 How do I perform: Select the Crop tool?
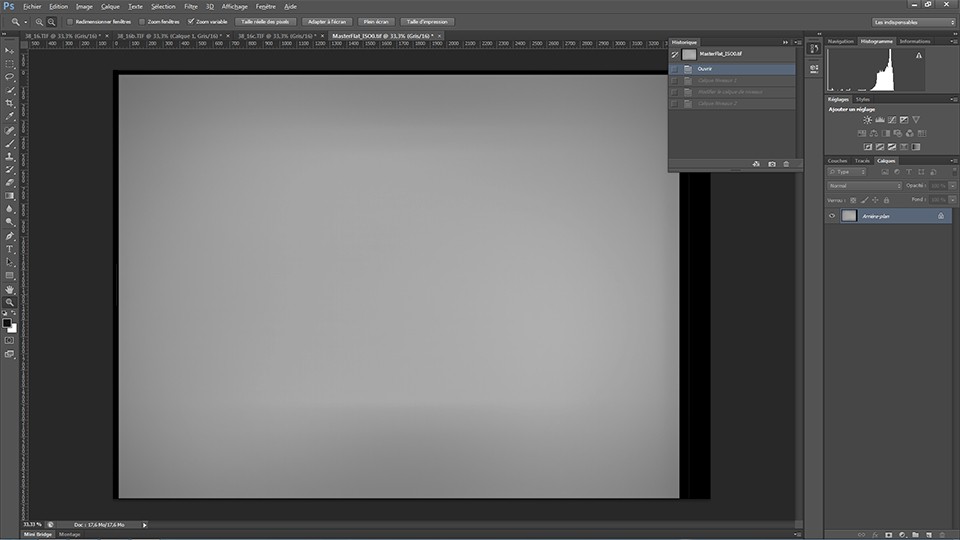9,103
